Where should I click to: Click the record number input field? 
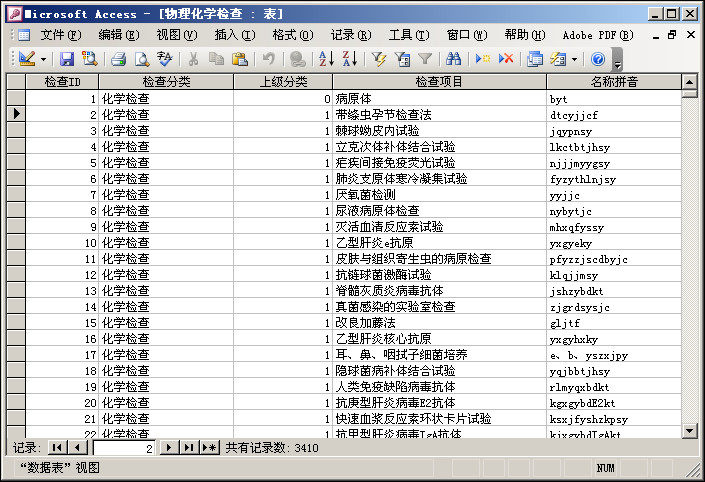(124, 448)
